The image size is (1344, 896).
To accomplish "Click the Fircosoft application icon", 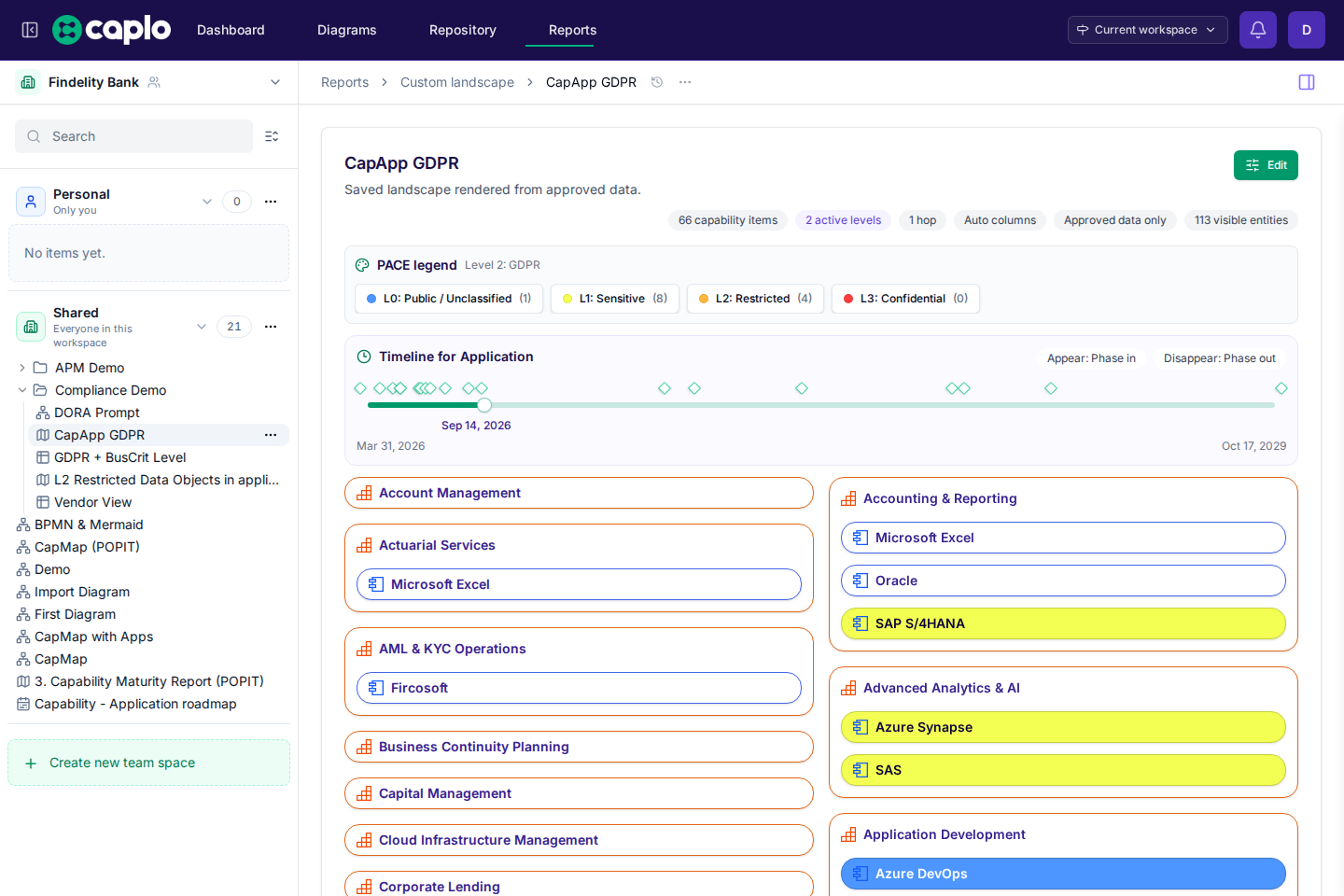I will tap(376, 688).
